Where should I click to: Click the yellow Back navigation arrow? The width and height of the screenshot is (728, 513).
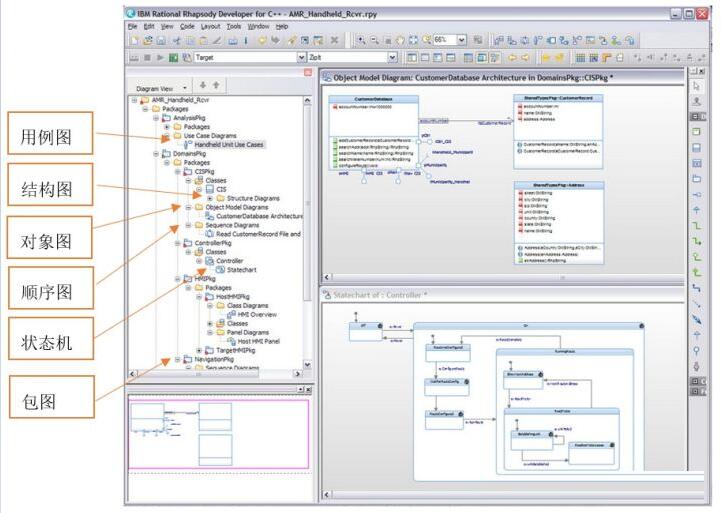[512, 58]
